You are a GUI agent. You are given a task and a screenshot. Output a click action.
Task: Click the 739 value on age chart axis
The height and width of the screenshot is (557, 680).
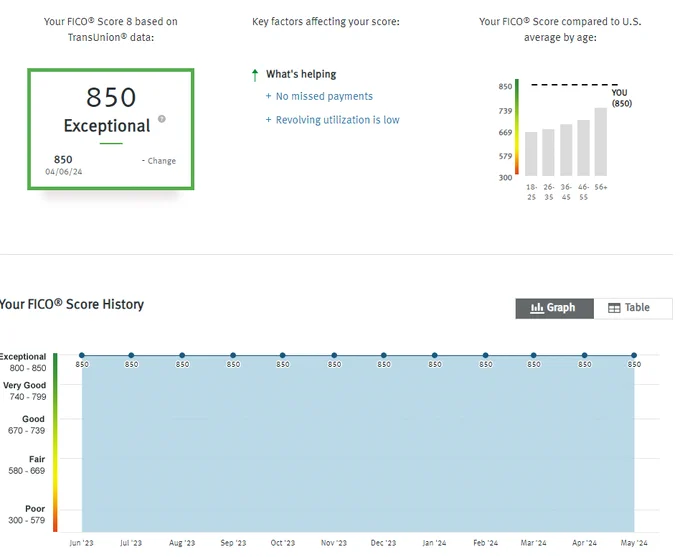tap(505, 111)
